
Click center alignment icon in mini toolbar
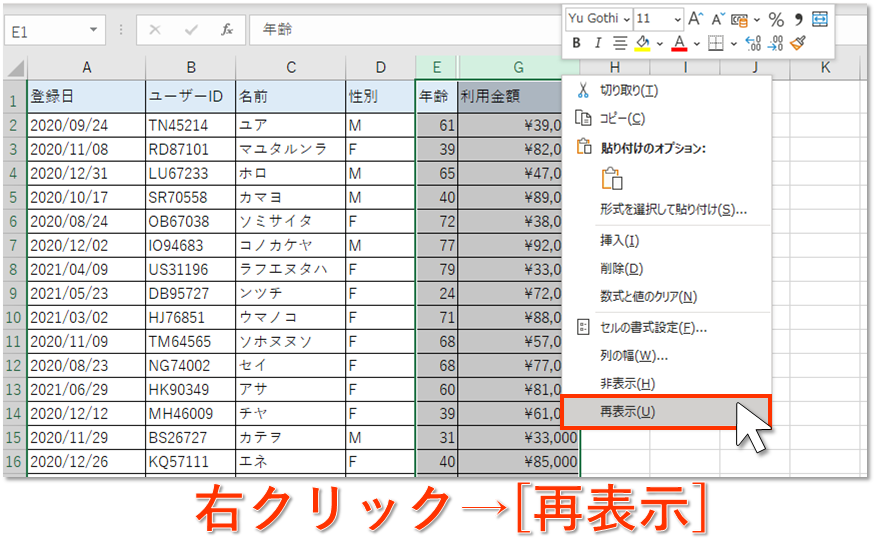point(620,43)
